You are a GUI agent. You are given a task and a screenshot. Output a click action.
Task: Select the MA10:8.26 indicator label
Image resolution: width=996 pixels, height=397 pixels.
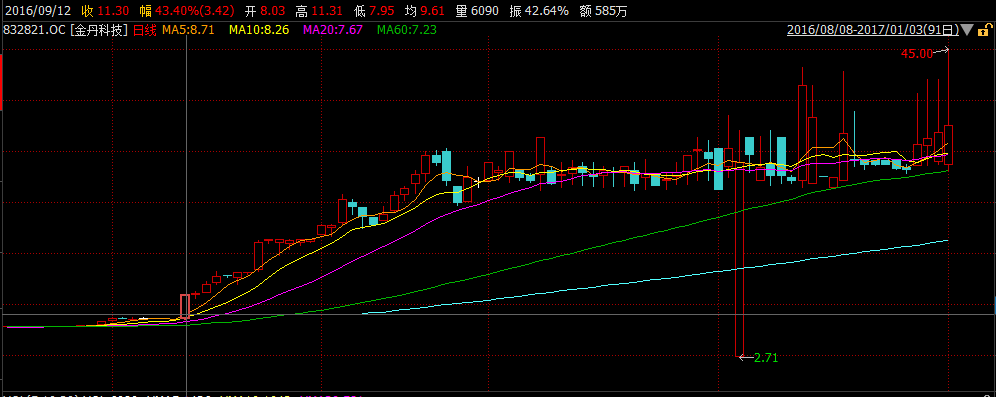pyautogui.click(x=260, y=30)
